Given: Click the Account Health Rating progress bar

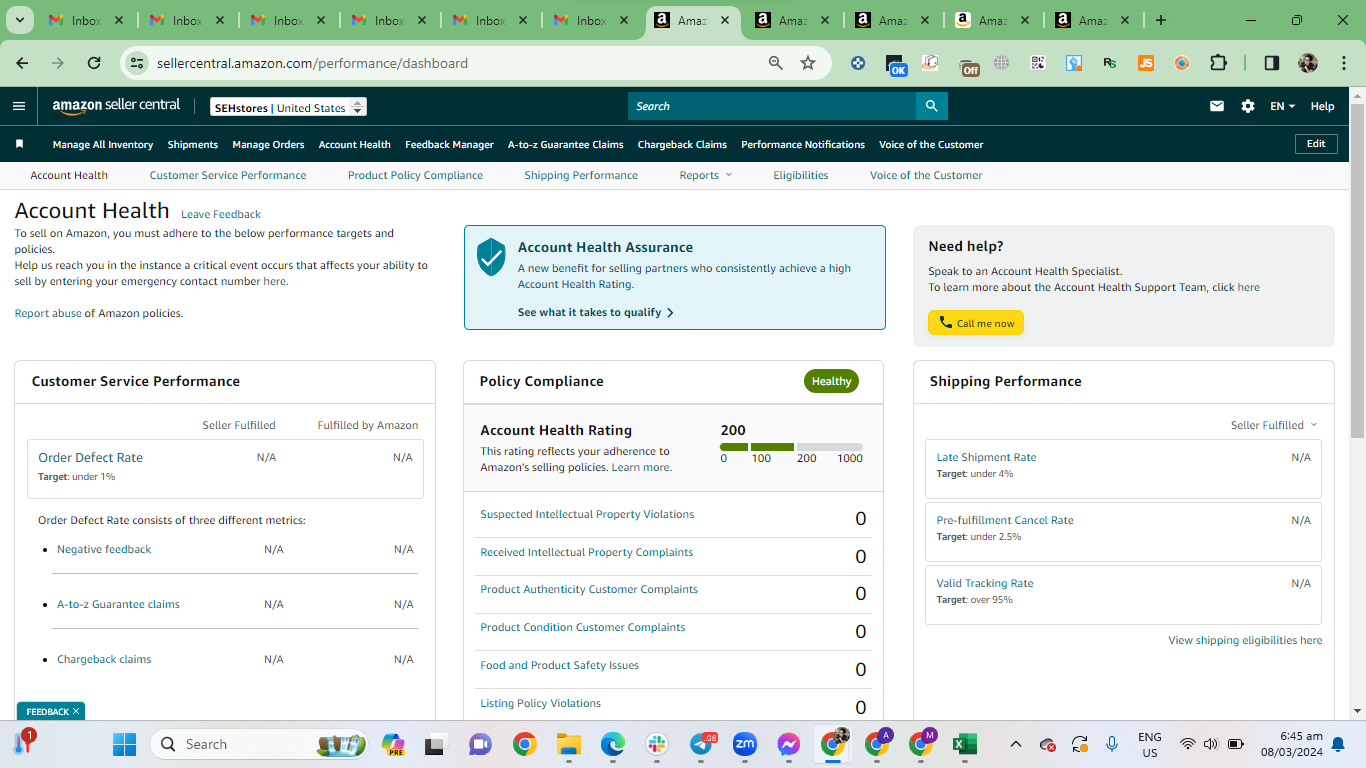Looking at the screenshot, I should (x=791, y=447).
